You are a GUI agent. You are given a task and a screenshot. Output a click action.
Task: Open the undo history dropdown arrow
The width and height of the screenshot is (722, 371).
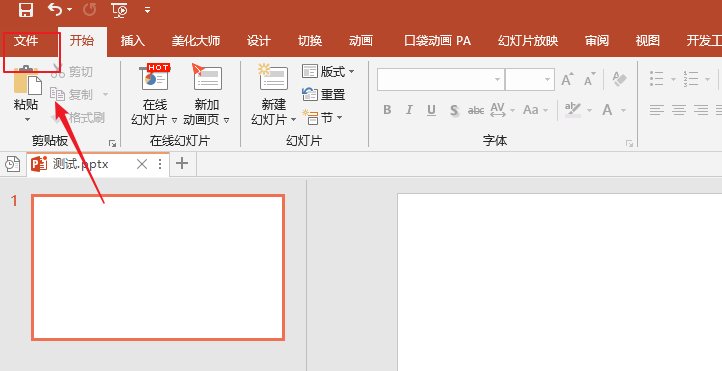click(70, 10)
